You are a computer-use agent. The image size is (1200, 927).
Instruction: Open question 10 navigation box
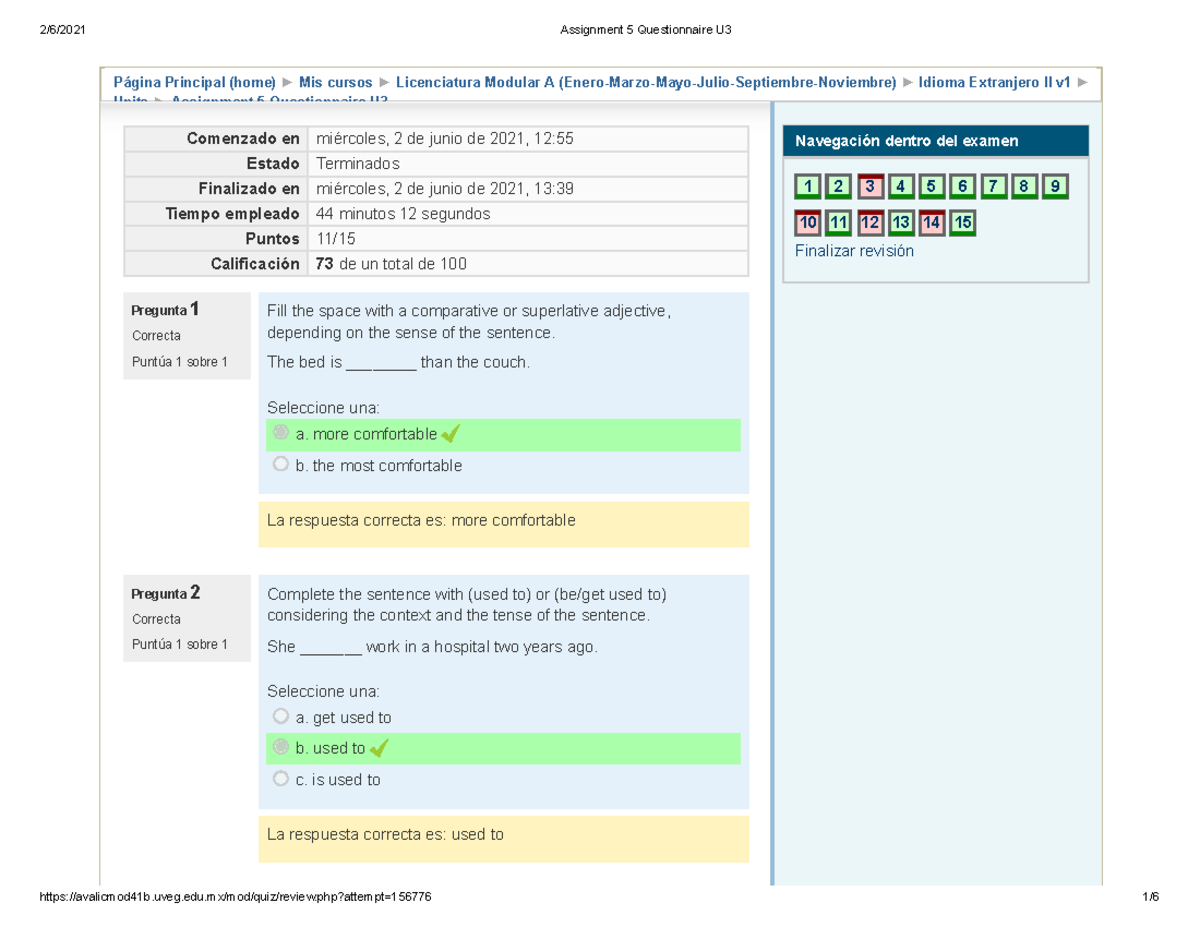[x=808, y=223]
